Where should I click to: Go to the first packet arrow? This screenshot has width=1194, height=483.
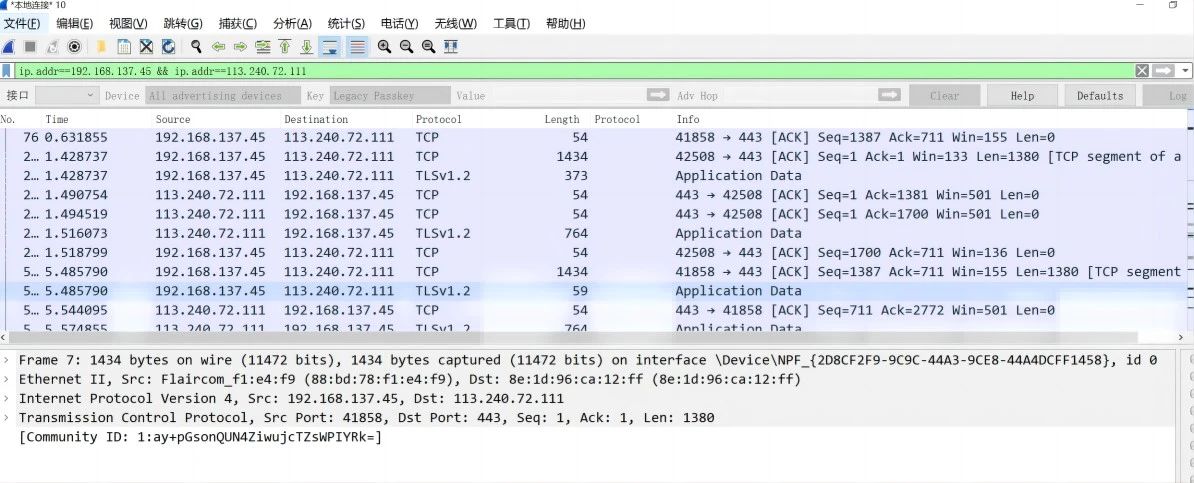click(285, 46)
